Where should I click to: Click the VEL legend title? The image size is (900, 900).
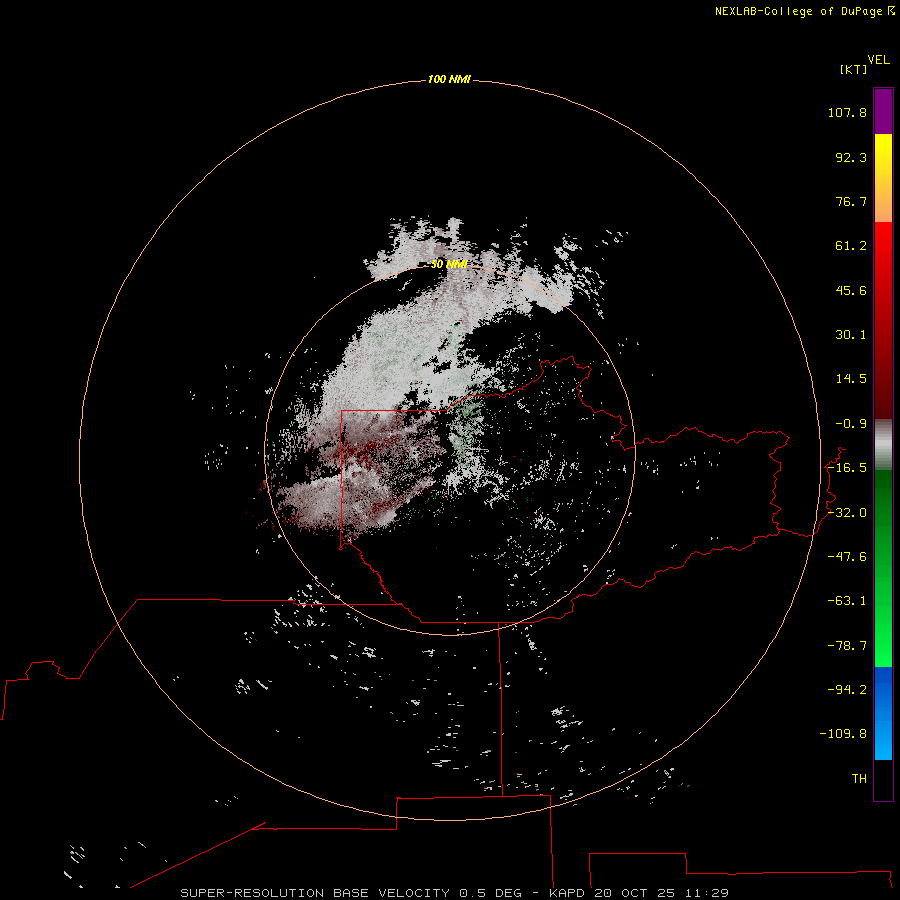879,60
